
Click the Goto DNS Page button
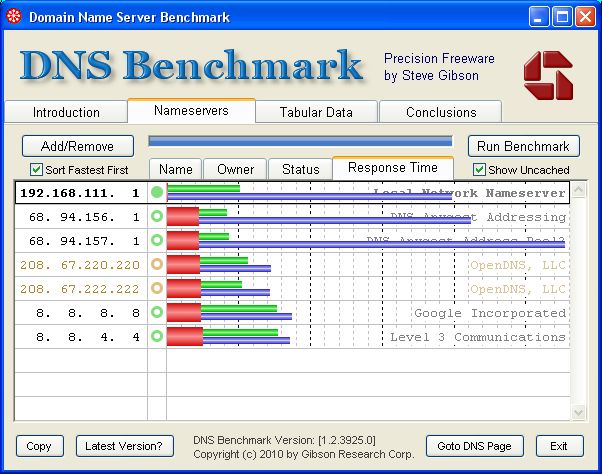tap(475, 446)
